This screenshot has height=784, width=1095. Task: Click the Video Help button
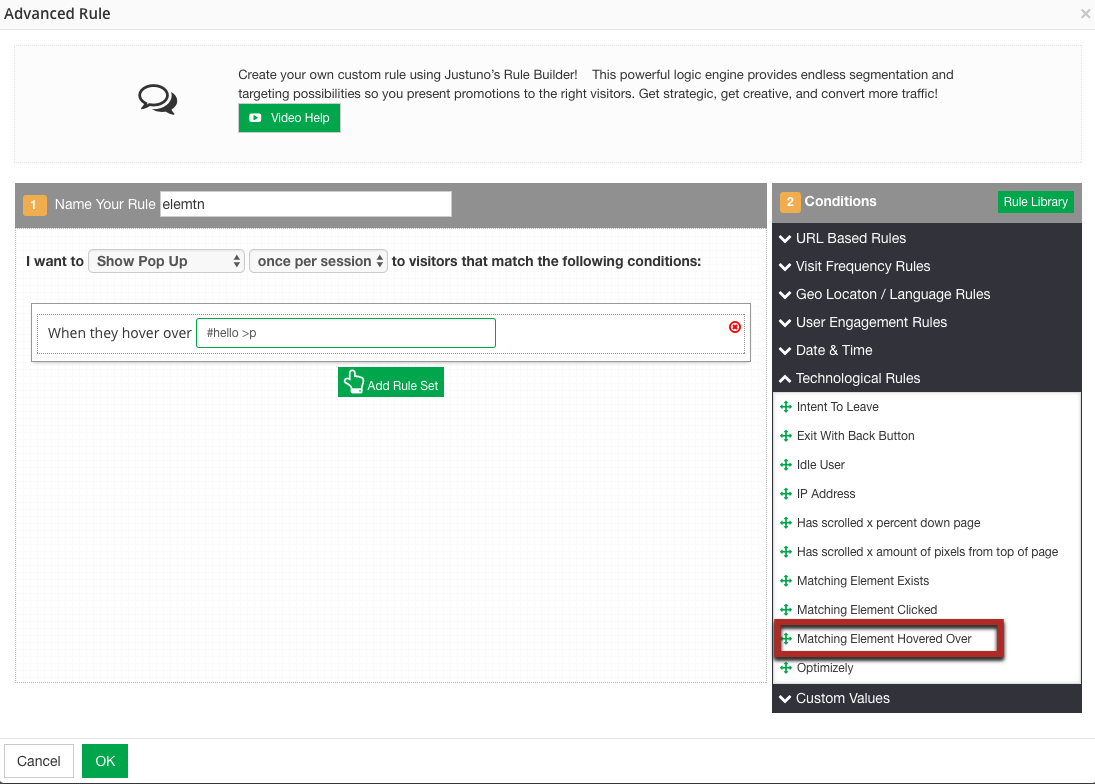[x=289, y=118]
